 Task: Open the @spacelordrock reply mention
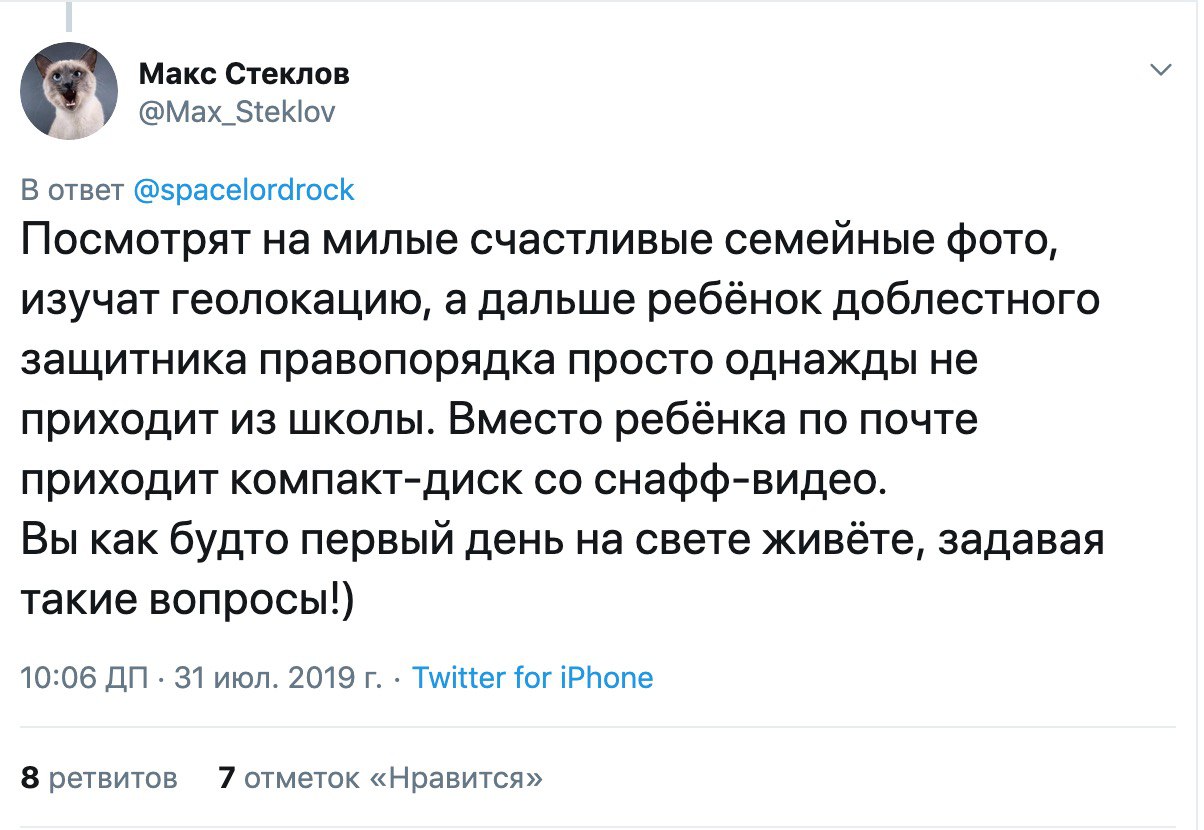click(x=243, y=189)
